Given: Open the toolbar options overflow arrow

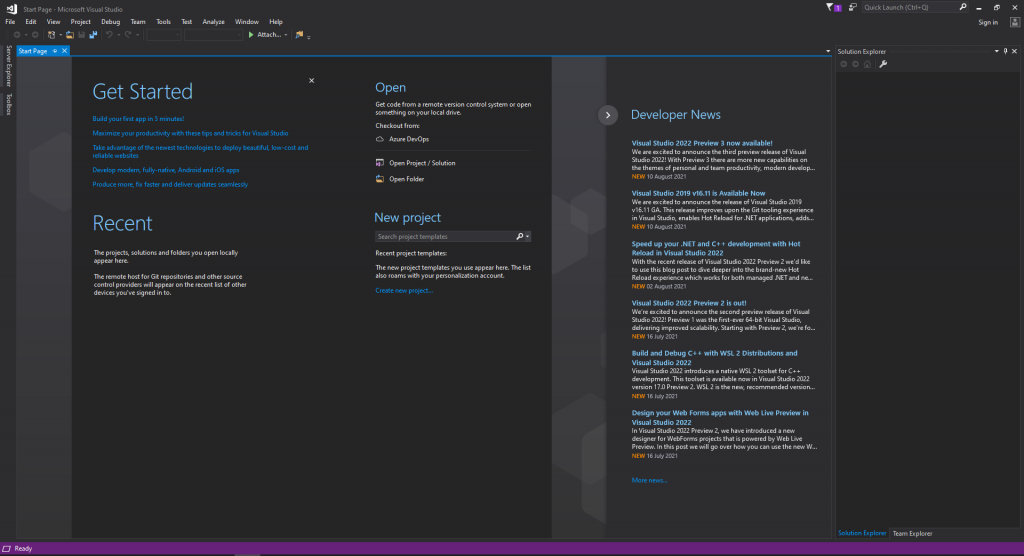Looking at the screenshot, I should click(x=308, y=37).
